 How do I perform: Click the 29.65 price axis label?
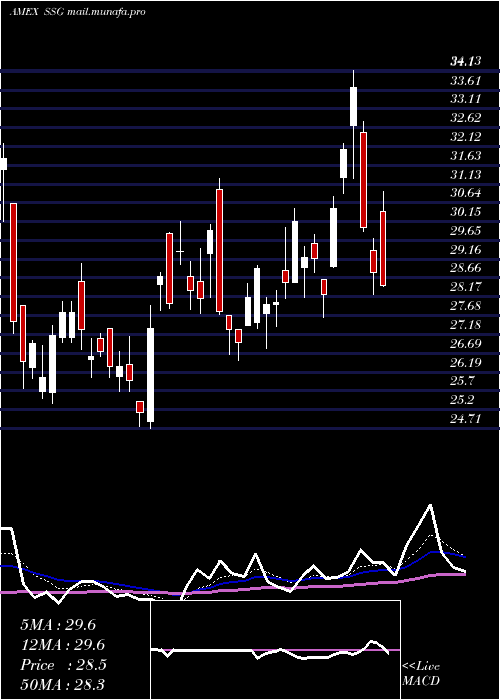[x=466, y=231]
